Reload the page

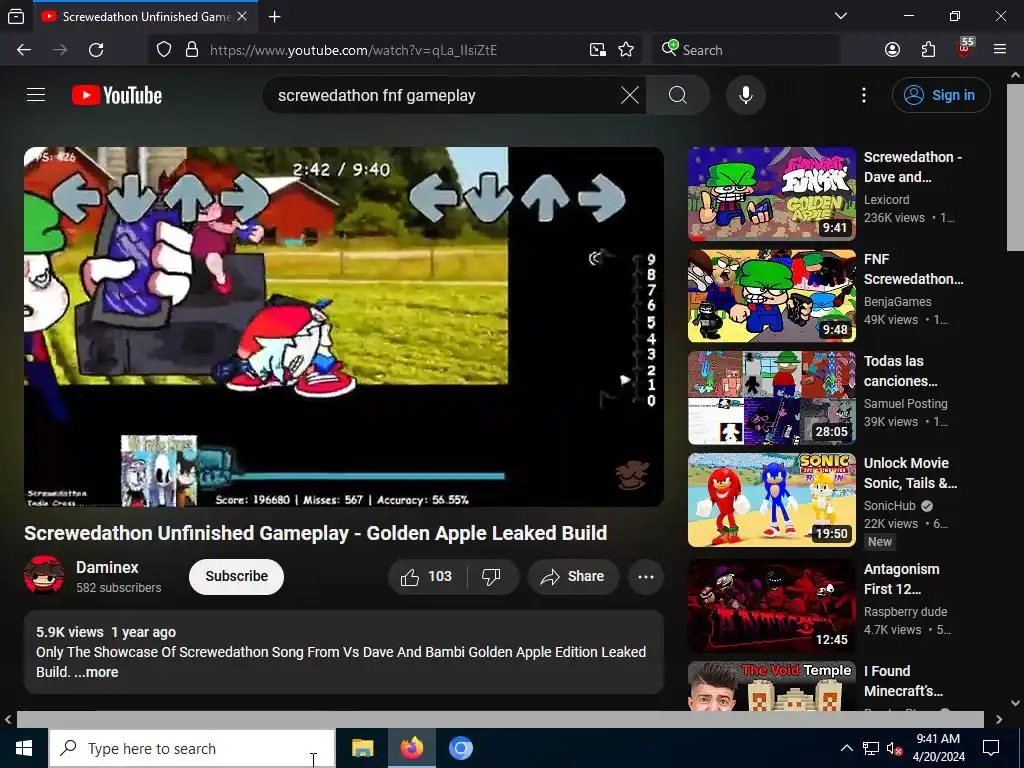(x=96, y=50)
